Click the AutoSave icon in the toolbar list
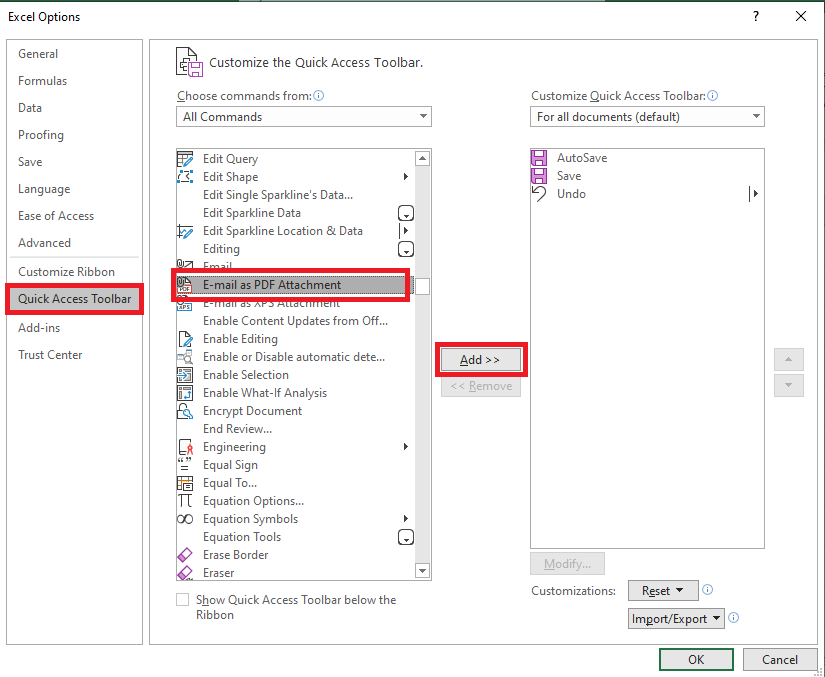 pyautogui.click(x=541, y=157)
